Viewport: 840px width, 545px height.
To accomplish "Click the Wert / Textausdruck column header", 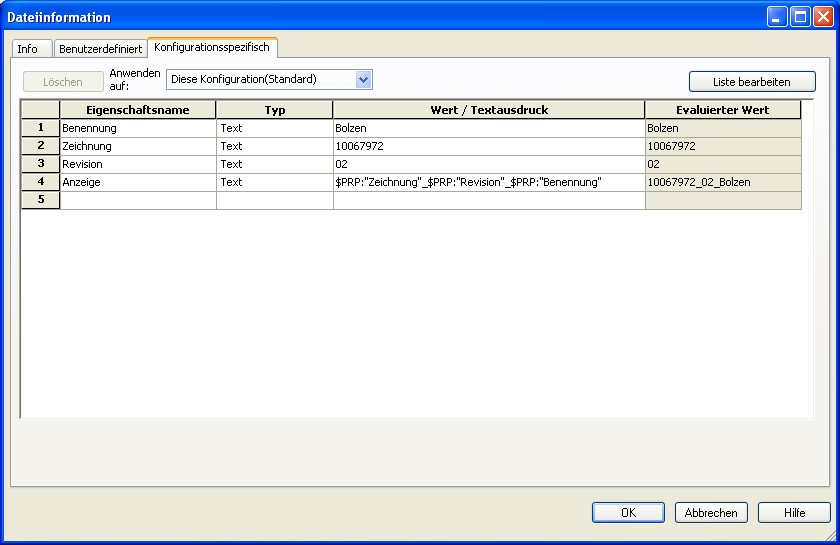I will click(489, 110).
